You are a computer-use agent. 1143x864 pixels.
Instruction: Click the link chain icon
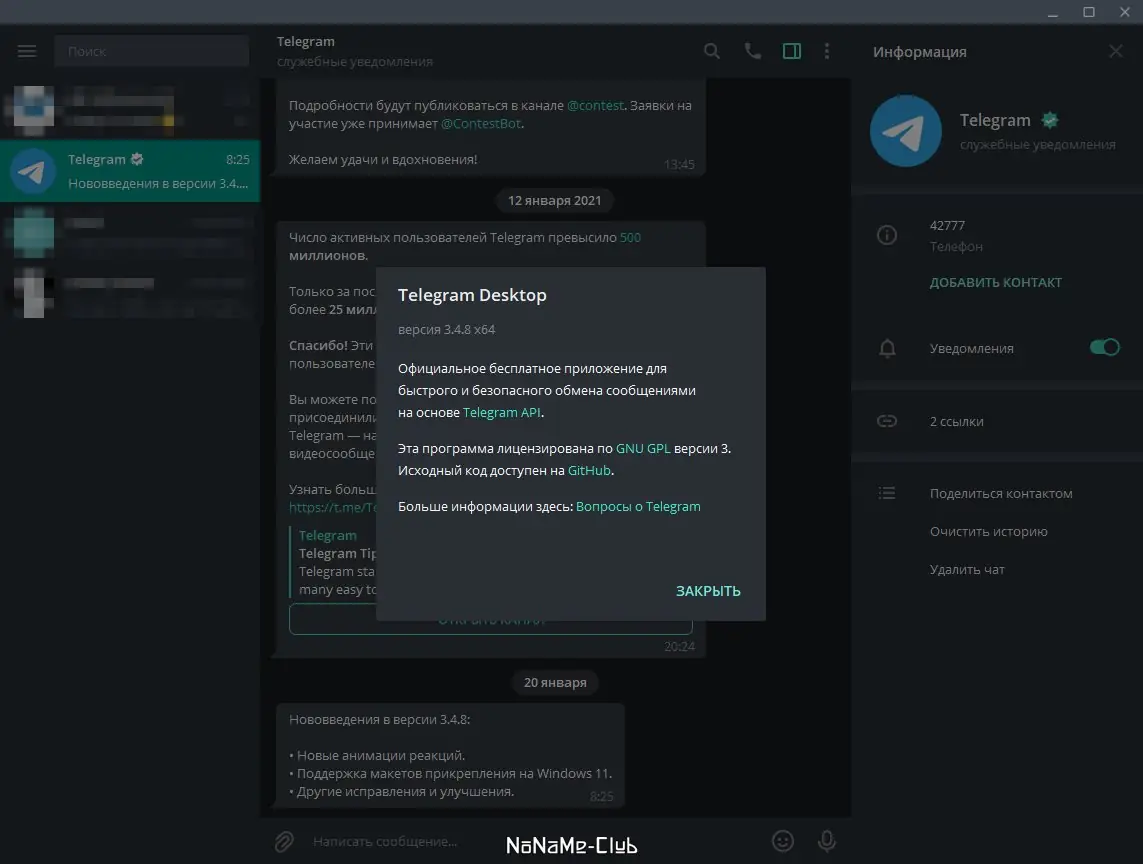tap(887, 421)
